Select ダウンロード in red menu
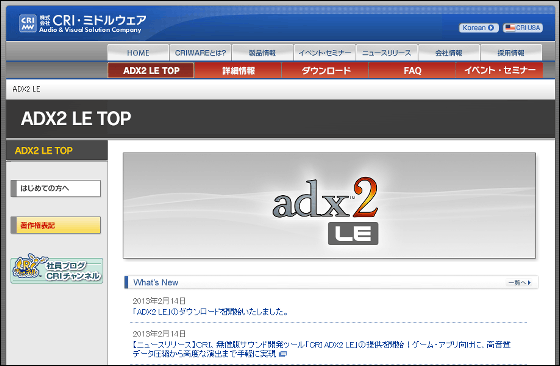This screenshot has height=366, width=560. (325, 70)
